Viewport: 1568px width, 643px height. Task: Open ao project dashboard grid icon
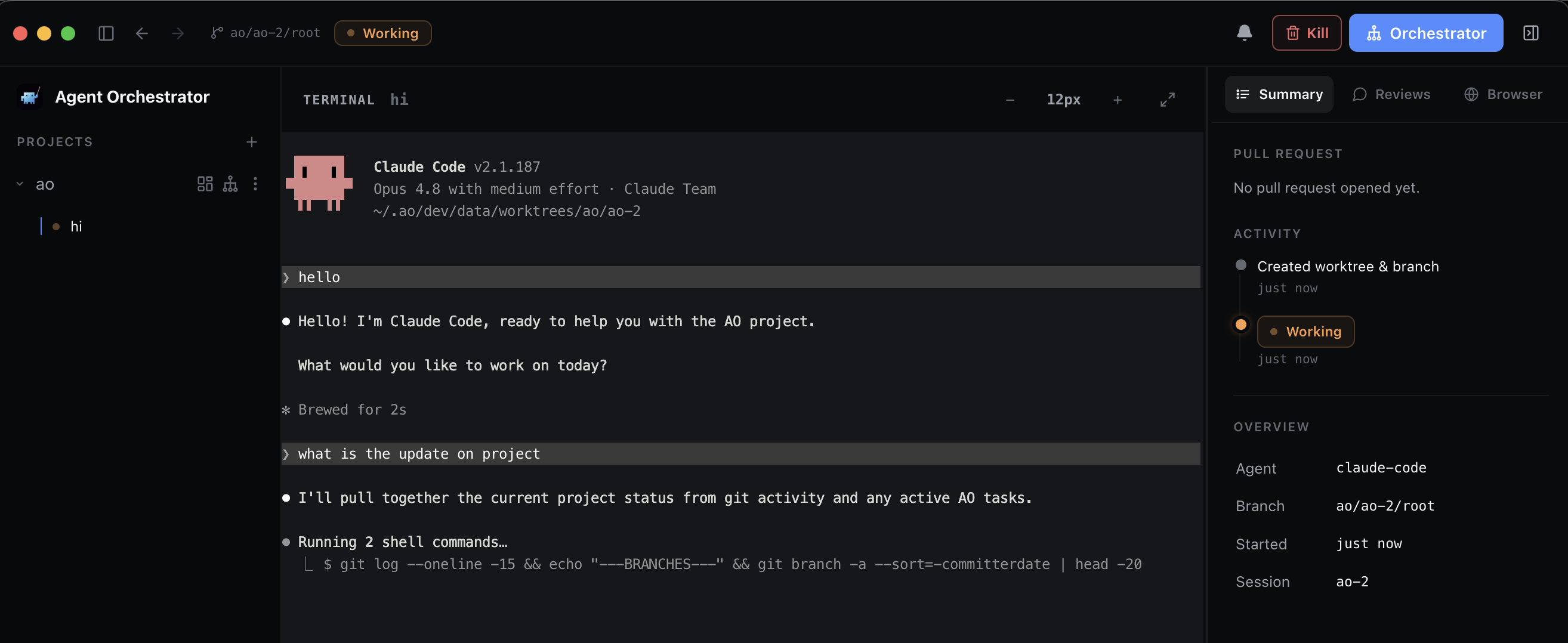point(205,184)
